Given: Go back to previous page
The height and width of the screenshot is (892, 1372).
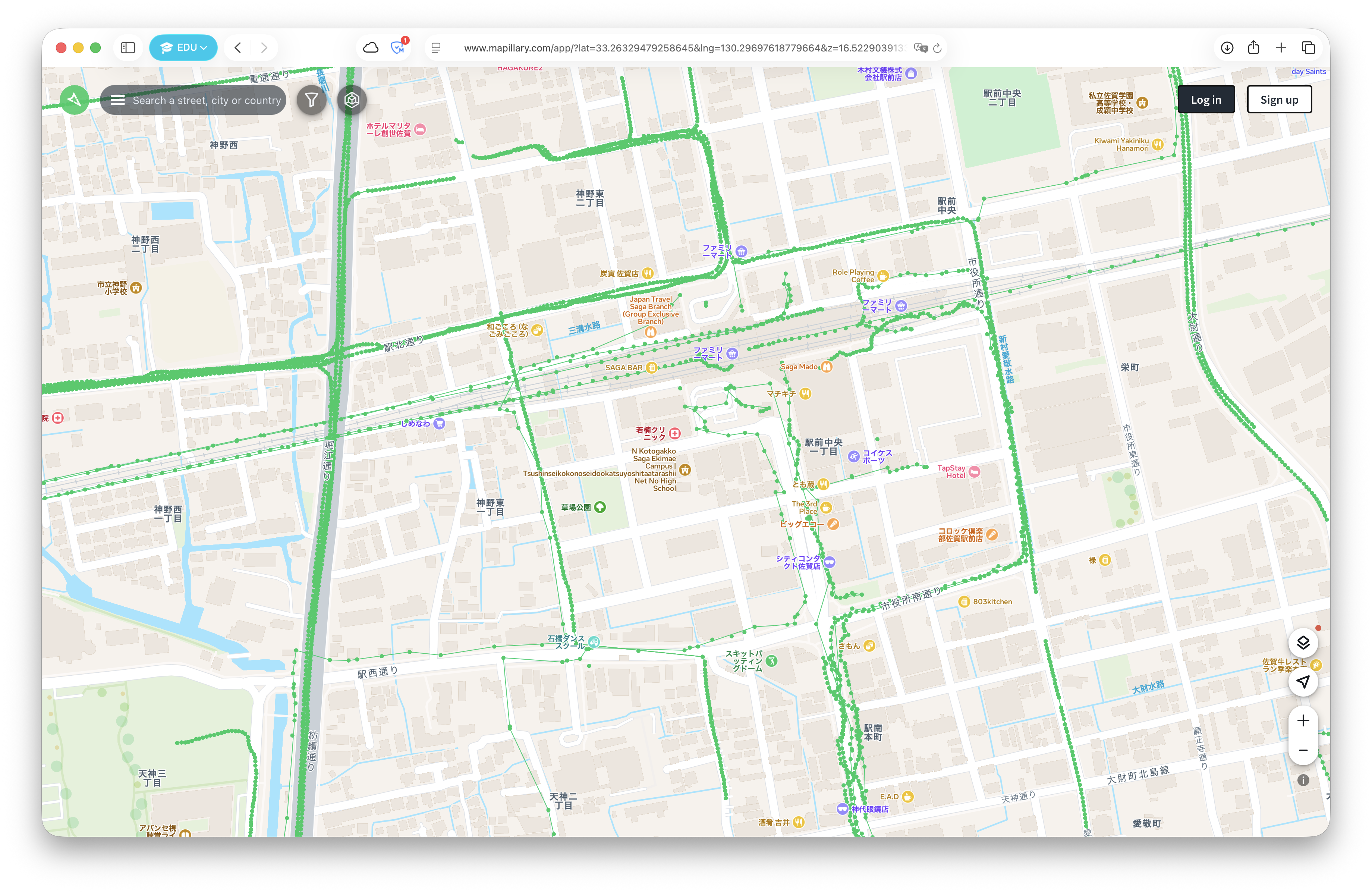Looking at the screenshot, I should [237, 47].
